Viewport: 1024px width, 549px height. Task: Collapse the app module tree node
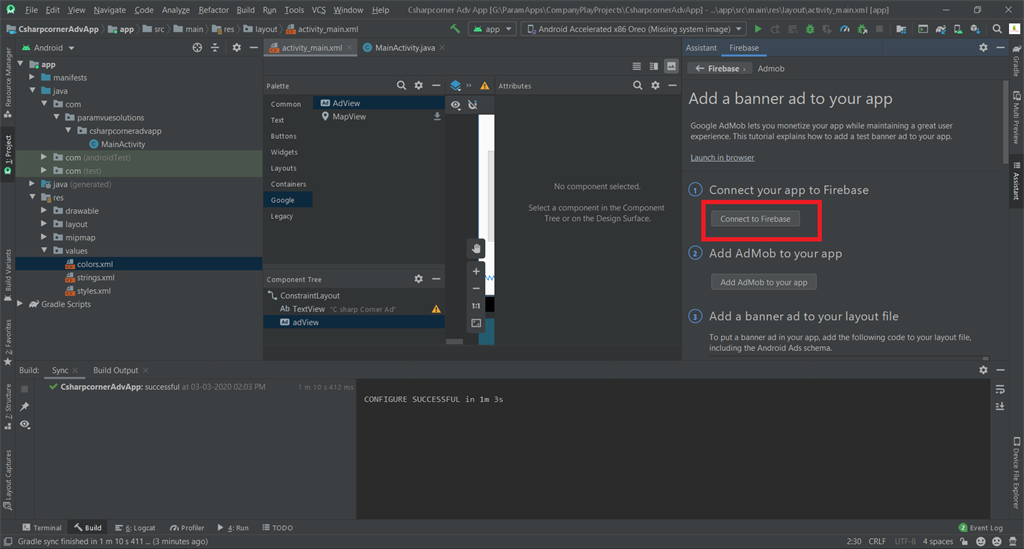(20, 64)
